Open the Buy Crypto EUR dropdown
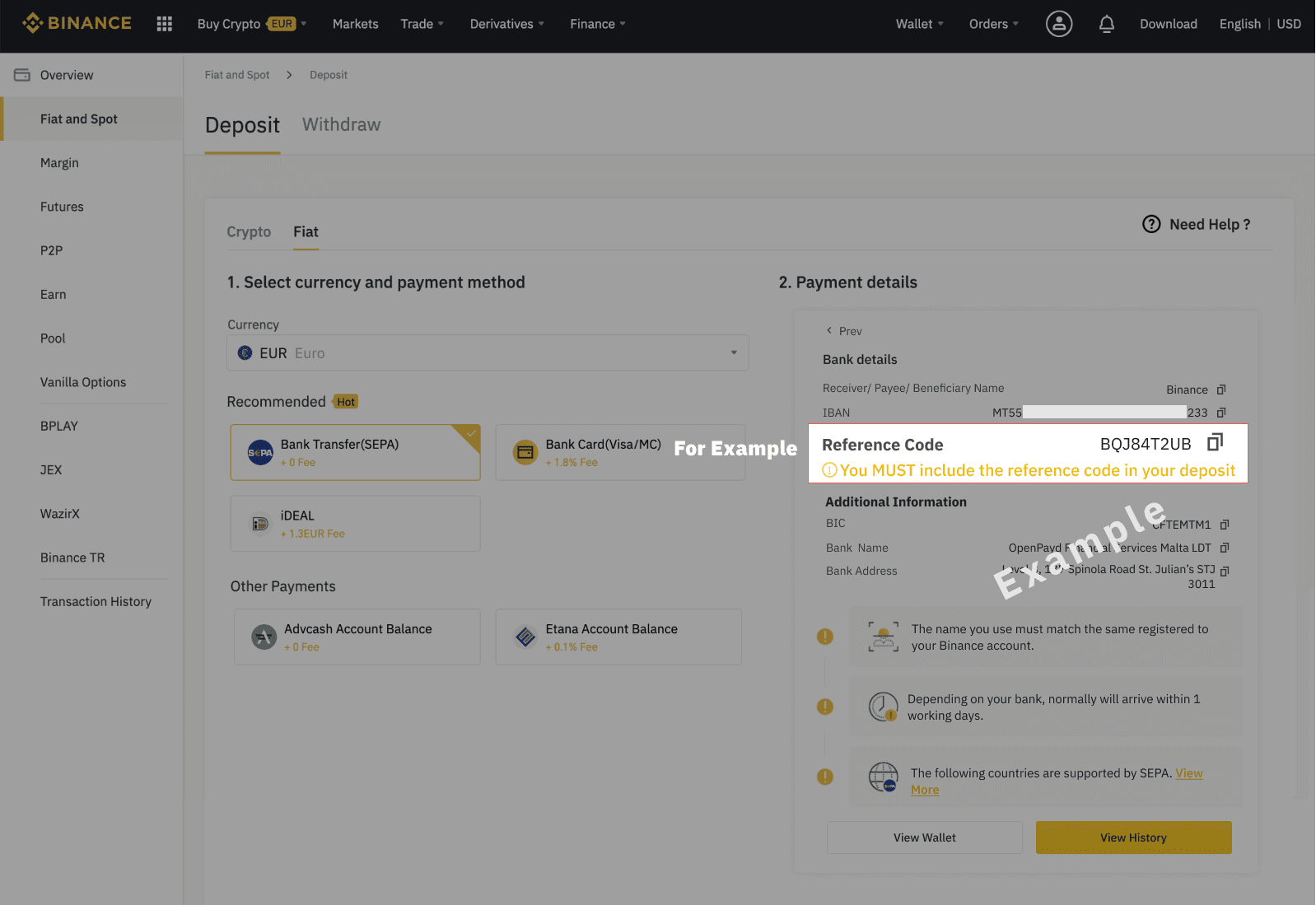 point(252,24)
